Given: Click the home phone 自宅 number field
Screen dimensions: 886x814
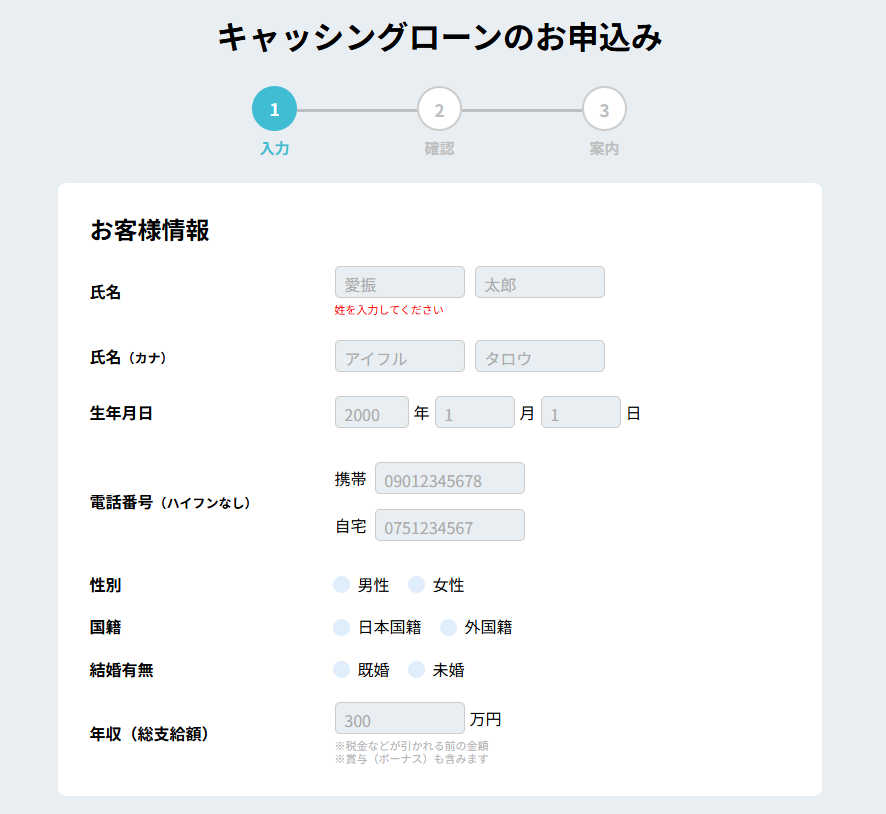Looking at the screenshot, I should (450, 525).
